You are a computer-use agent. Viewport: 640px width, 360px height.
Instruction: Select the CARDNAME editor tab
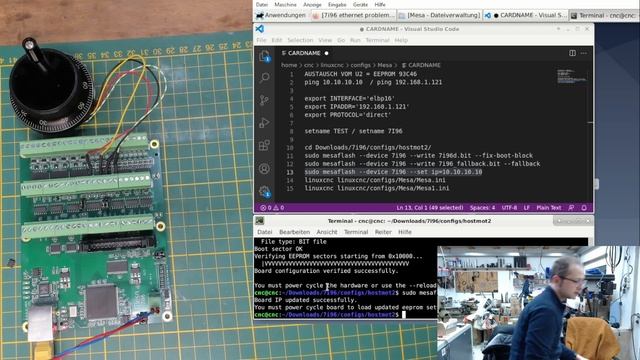304,53
